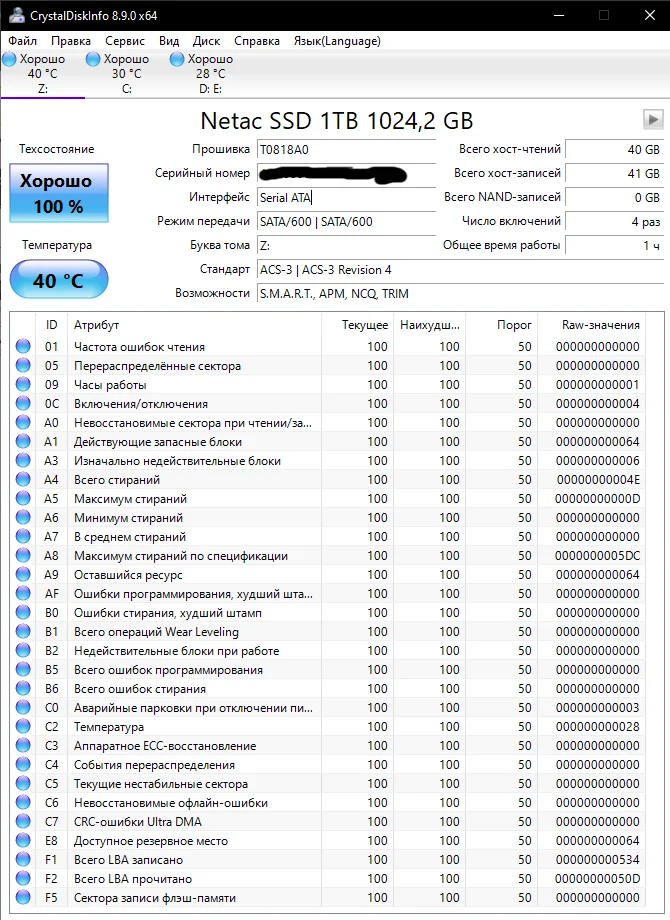Select disk D: E: tab at 28 °C
The height and width of the screenshot is (920, 670).
210,74
